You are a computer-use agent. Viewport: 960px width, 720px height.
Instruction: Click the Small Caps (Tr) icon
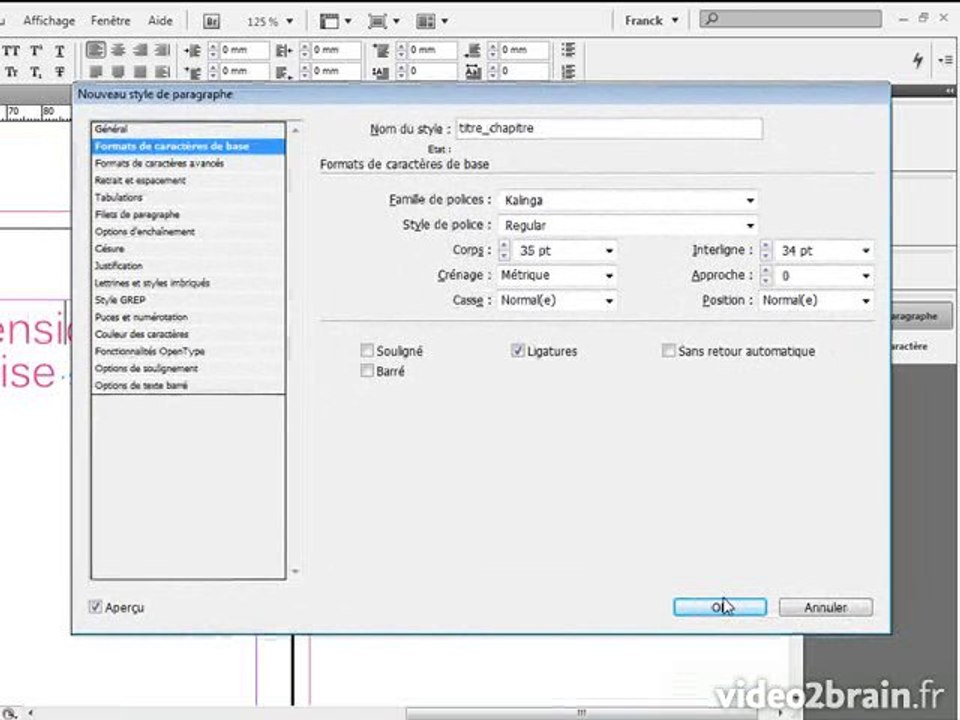(x=11, y=72)
